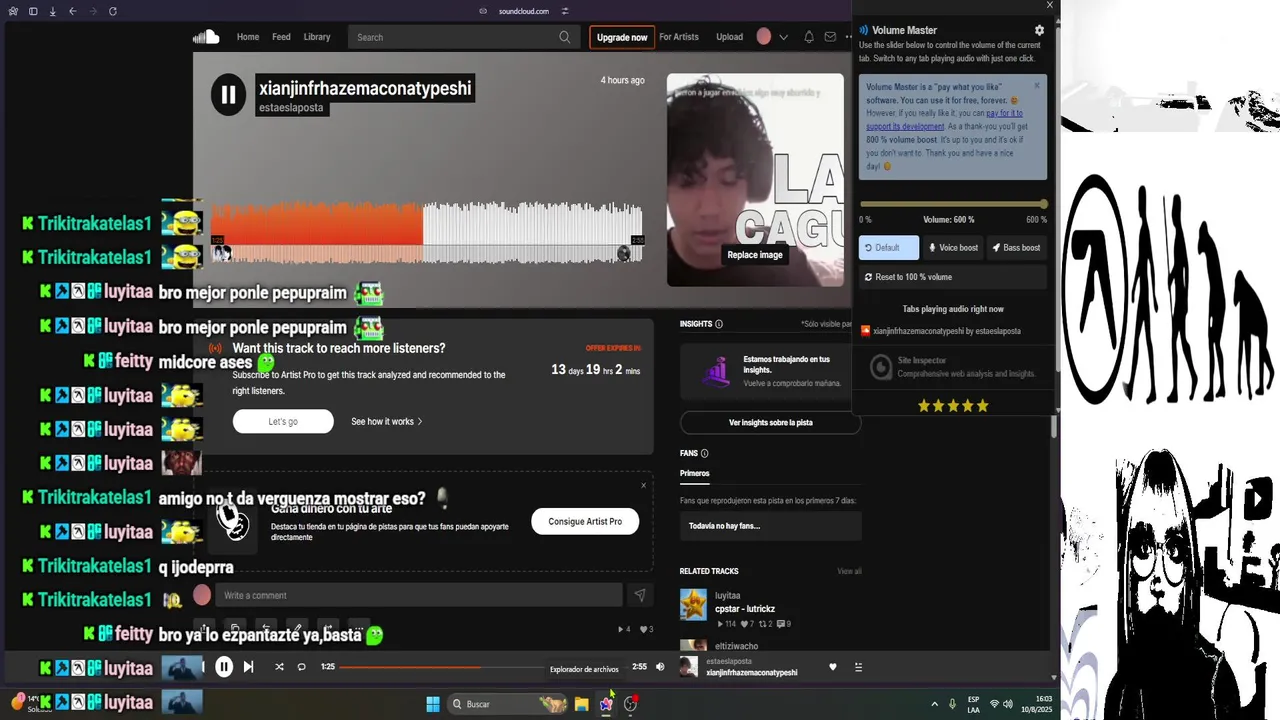Open the notifications bell
Image resolution: width=1280 pixels, height=720 pixels.
pyautogui.click(x=809, y=37)
